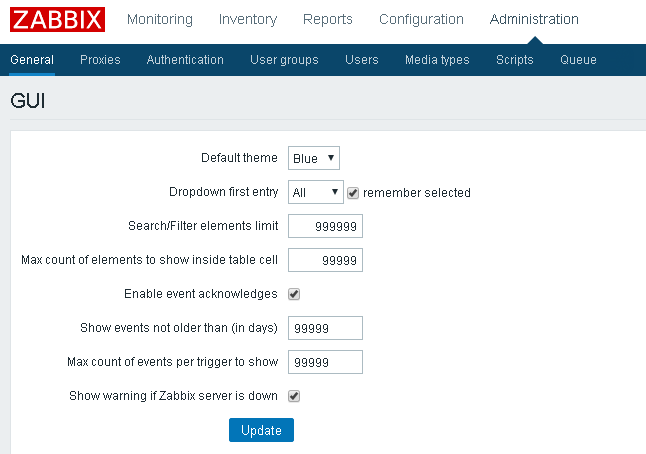The width and height of the screenshot is (646, 454).
Task: Open the Configuration menu
Action: point(421,19)
